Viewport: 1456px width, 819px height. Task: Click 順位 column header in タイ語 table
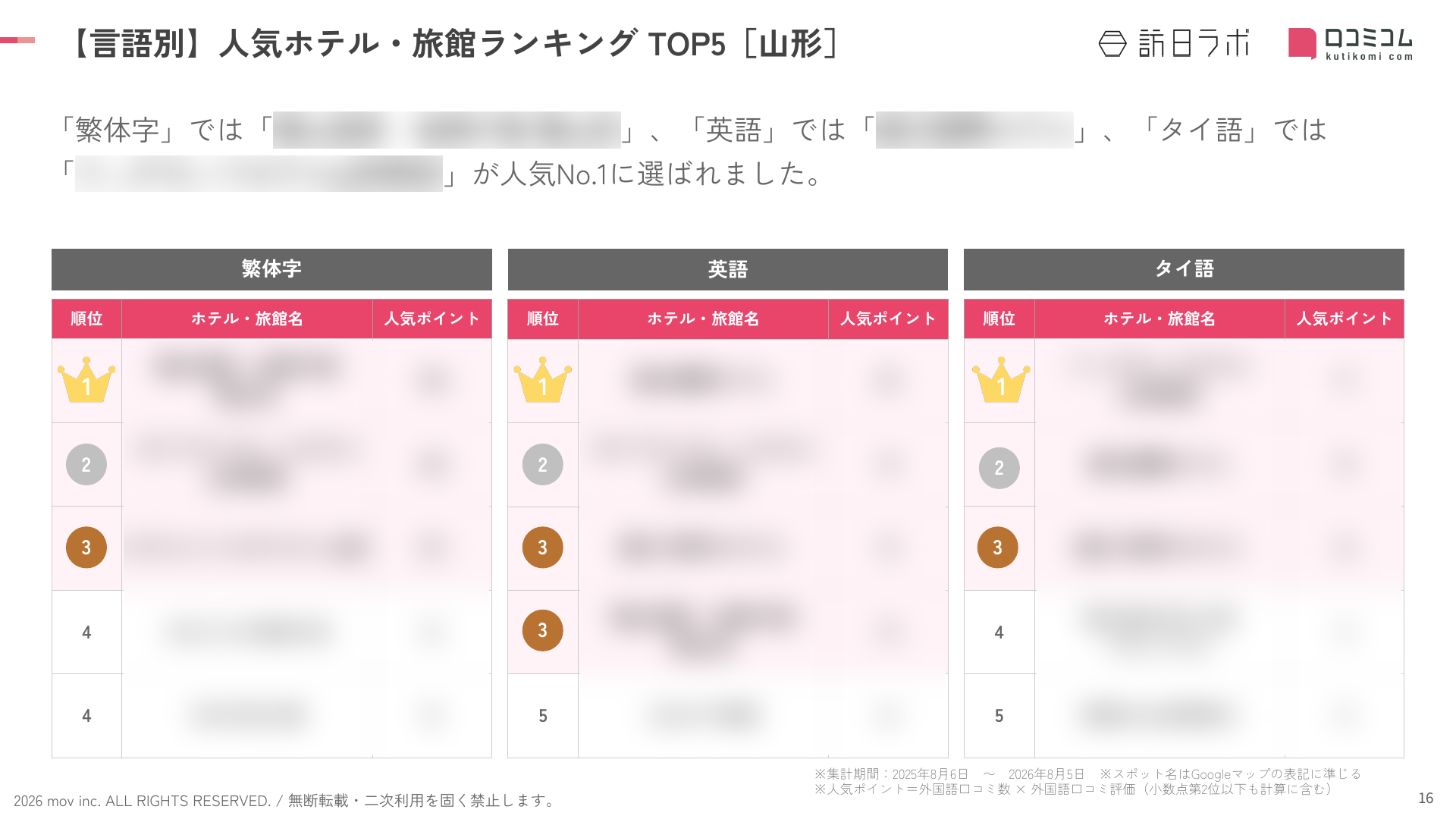click(x=999, y=318)
